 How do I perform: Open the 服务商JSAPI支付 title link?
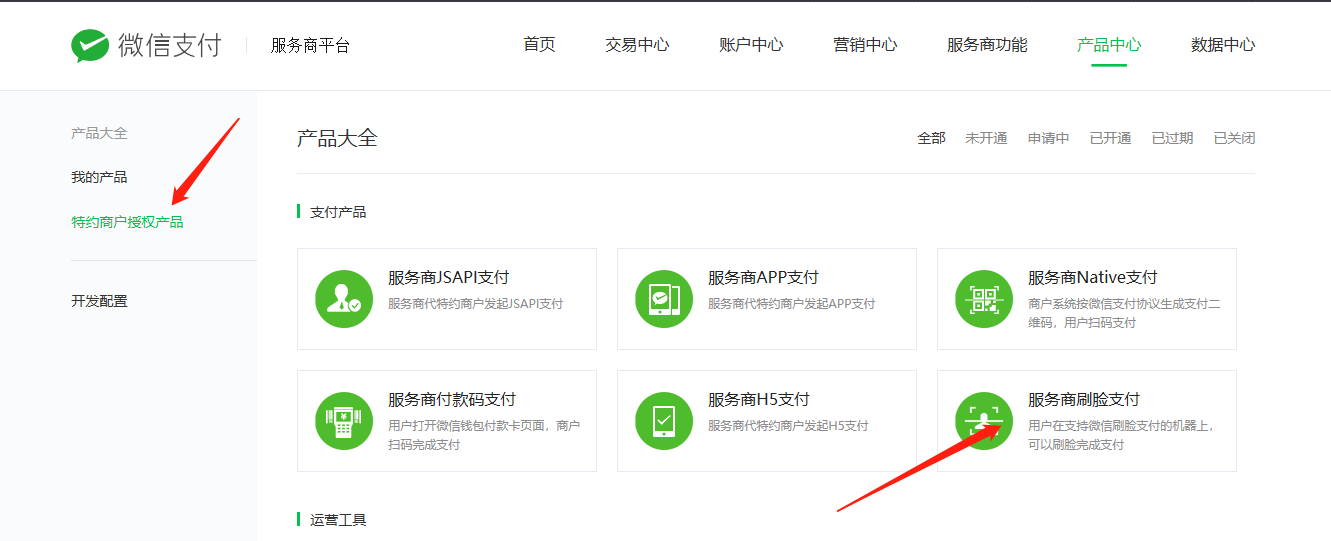click(x=449, y=277)
